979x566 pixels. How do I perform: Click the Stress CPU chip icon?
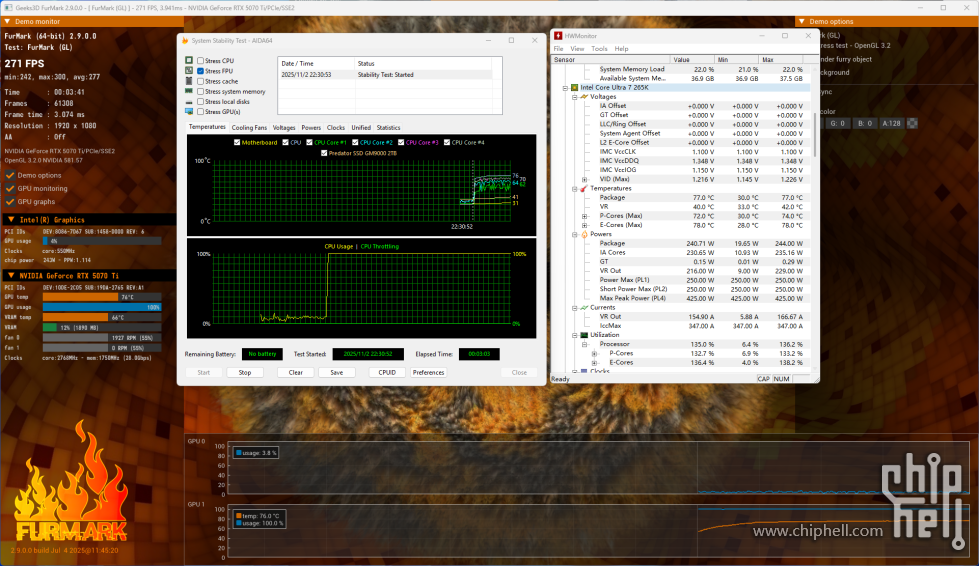tap(188, 61)
